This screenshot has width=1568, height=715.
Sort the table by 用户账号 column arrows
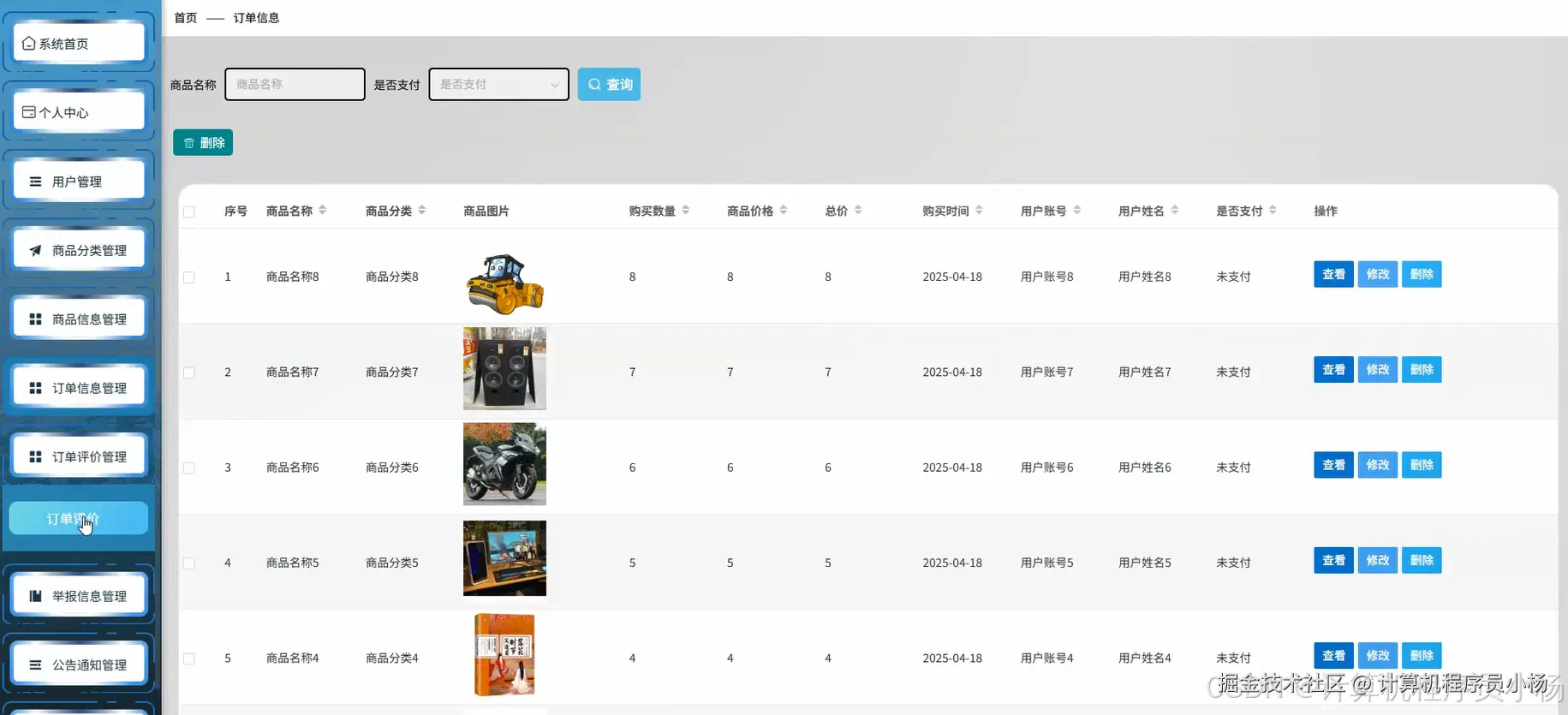pyautogui.click(x=1077, y=210)
